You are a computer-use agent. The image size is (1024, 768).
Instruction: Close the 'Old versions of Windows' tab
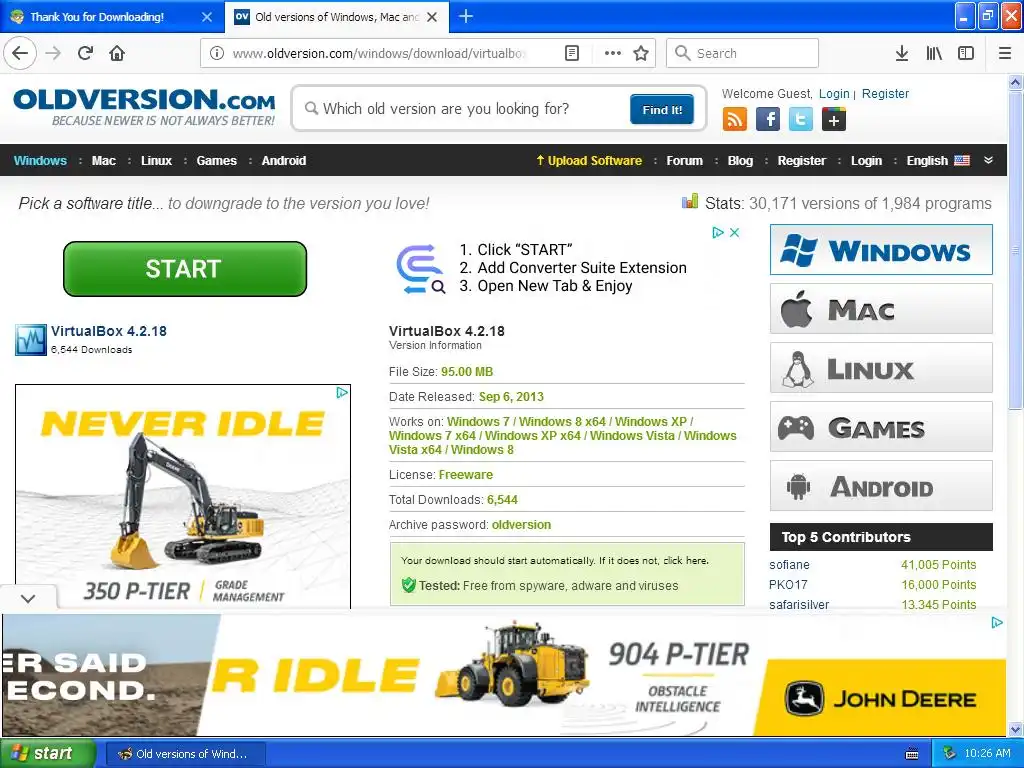432,17
